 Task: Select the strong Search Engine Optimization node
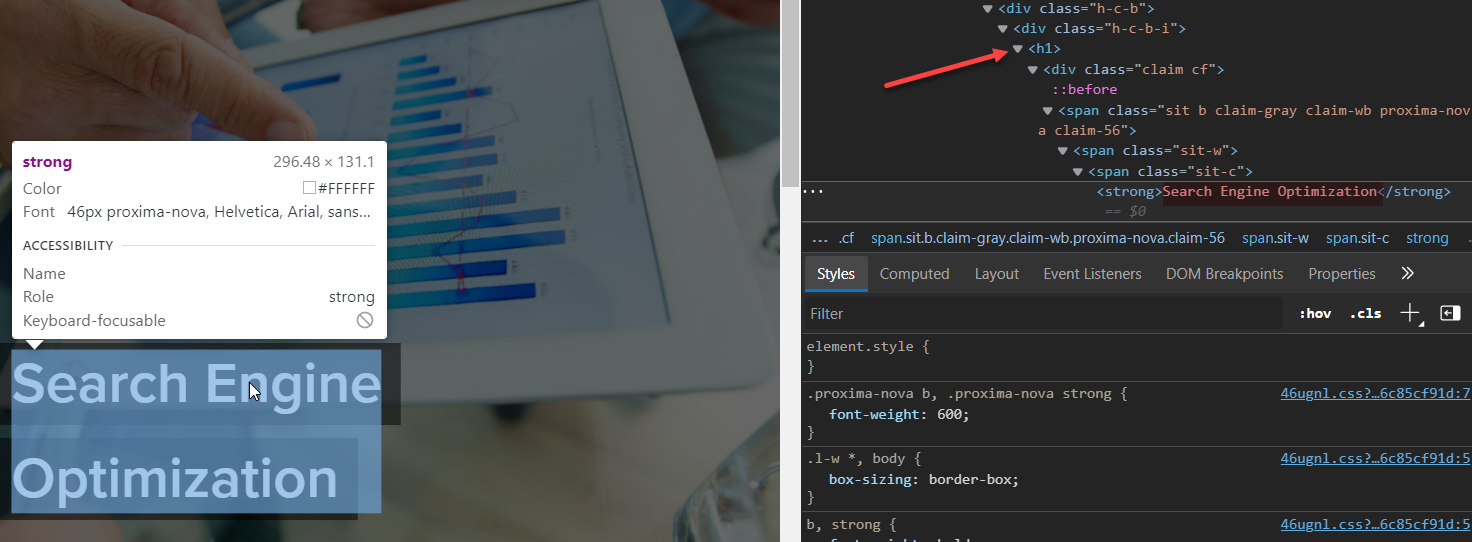(x=1273, y=191)
